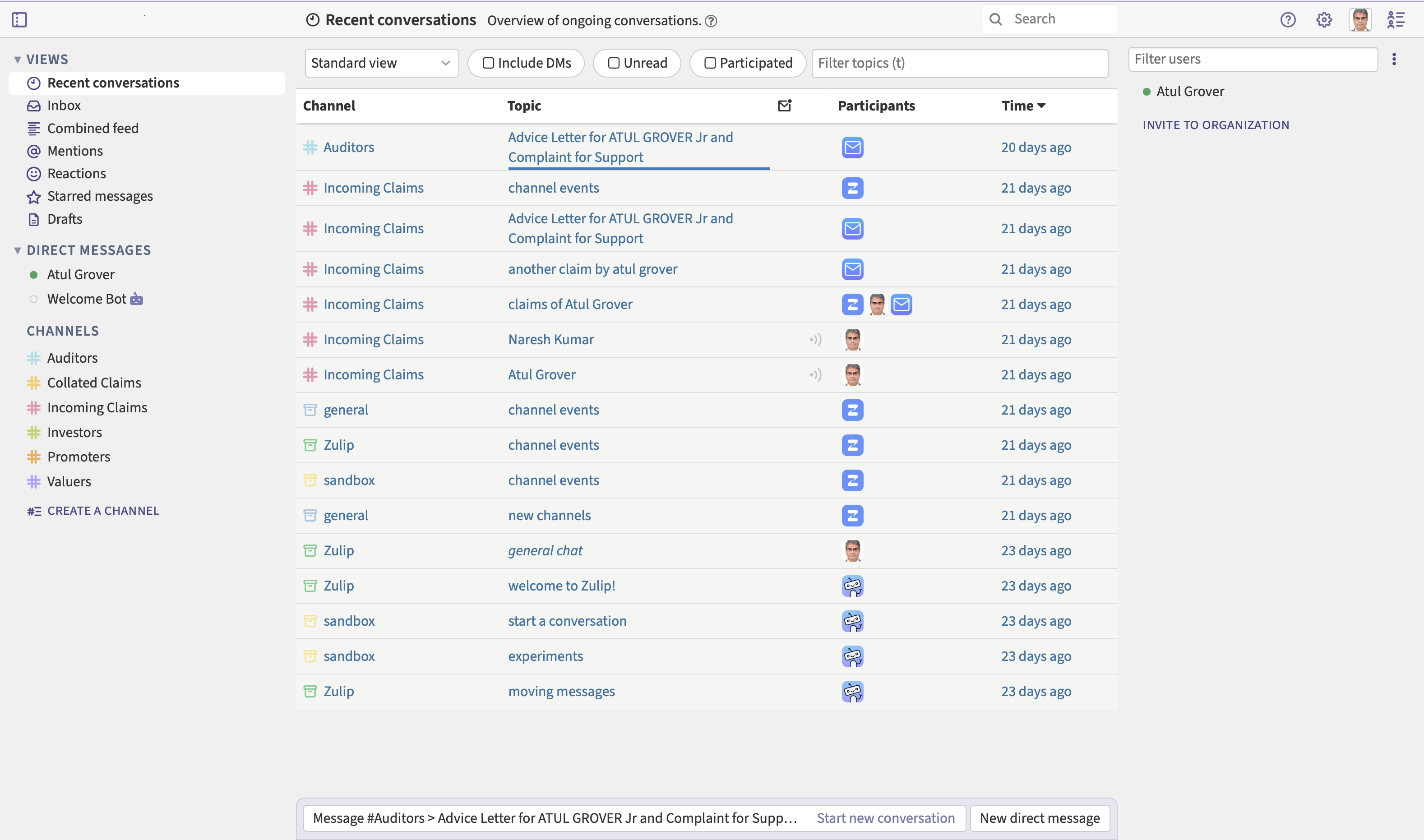Click the Zulip bot avatar in new channels row
This screenshot has width=1424, height=840.
click(x=852, y=516)
